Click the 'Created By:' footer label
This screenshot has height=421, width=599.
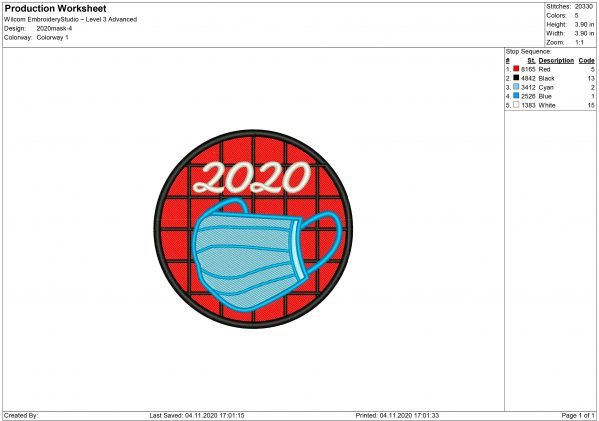click(21, 415)
